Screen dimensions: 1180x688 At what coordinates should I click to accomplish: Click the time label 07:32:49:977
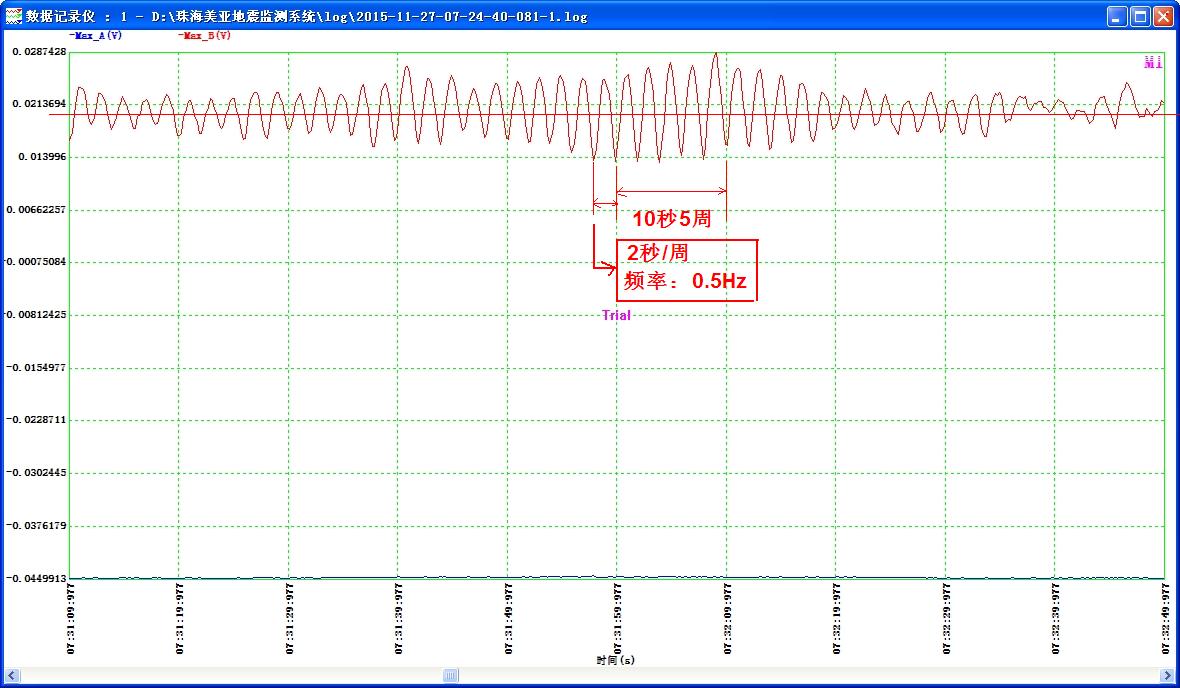tap(1165, 618)
